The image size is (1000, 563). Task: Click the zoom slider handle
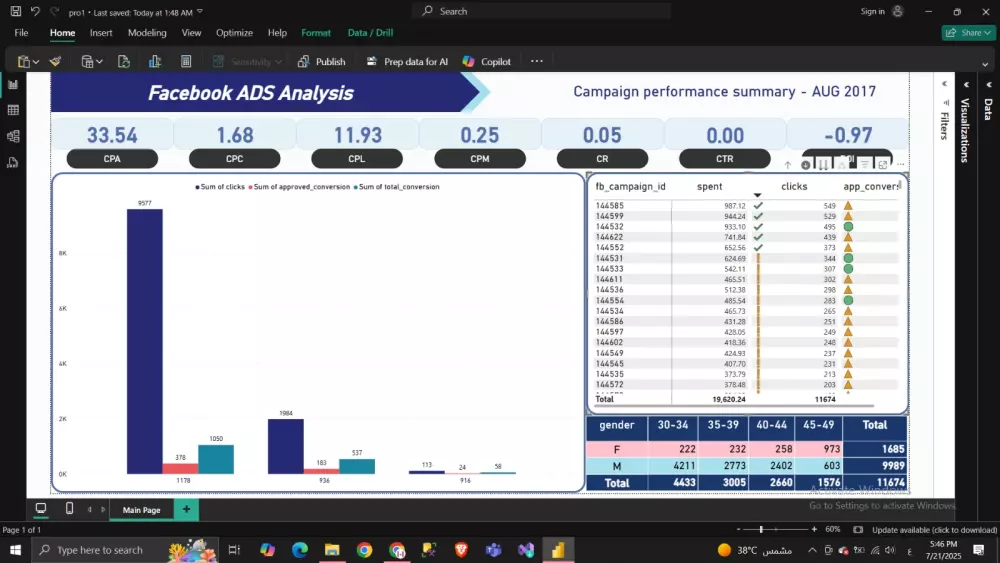(x=761, y=529)
